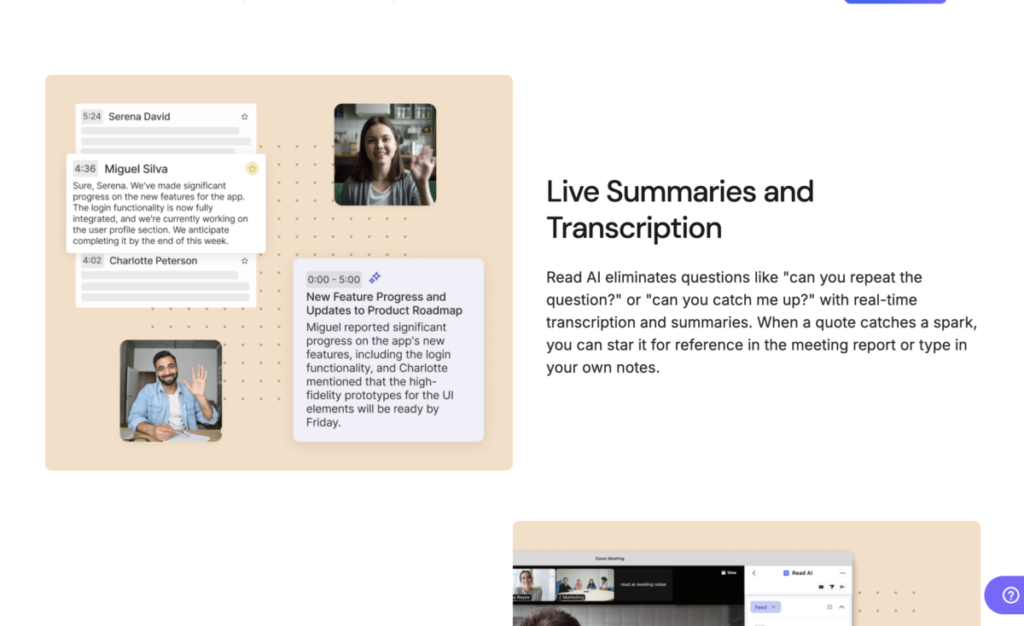
Task: Click the 4:36 timestamp on Miguel's quote
Action: point(85,169)
